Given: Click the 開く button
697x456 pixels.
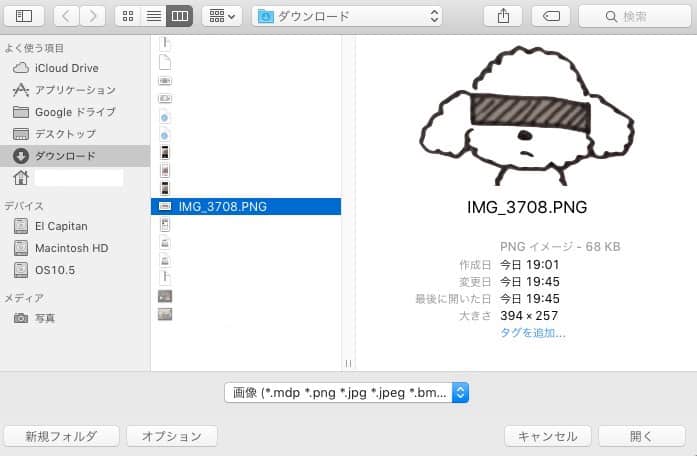Looking at the screenshot, I should point(641,436).
